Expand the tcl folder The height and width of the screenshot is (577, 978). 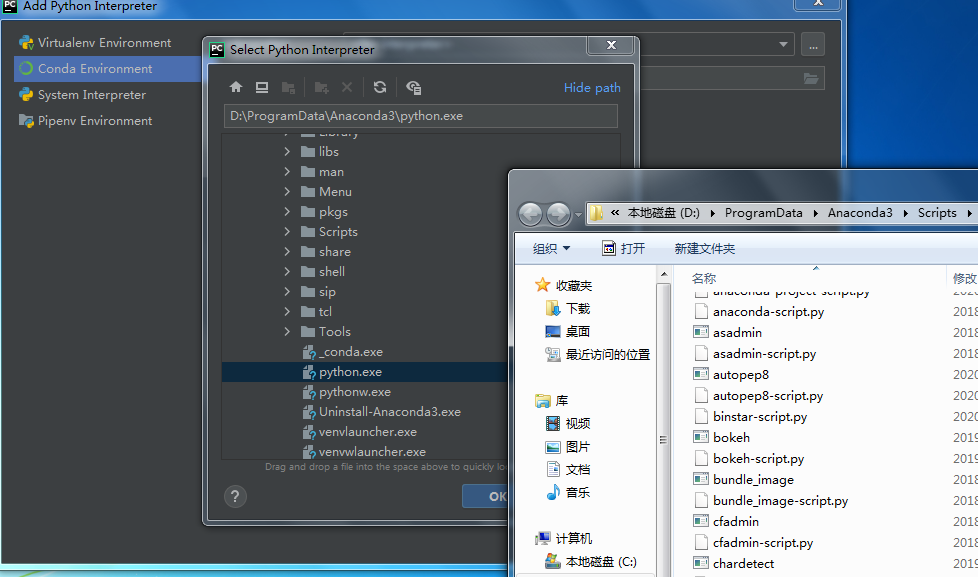point(287,311)
